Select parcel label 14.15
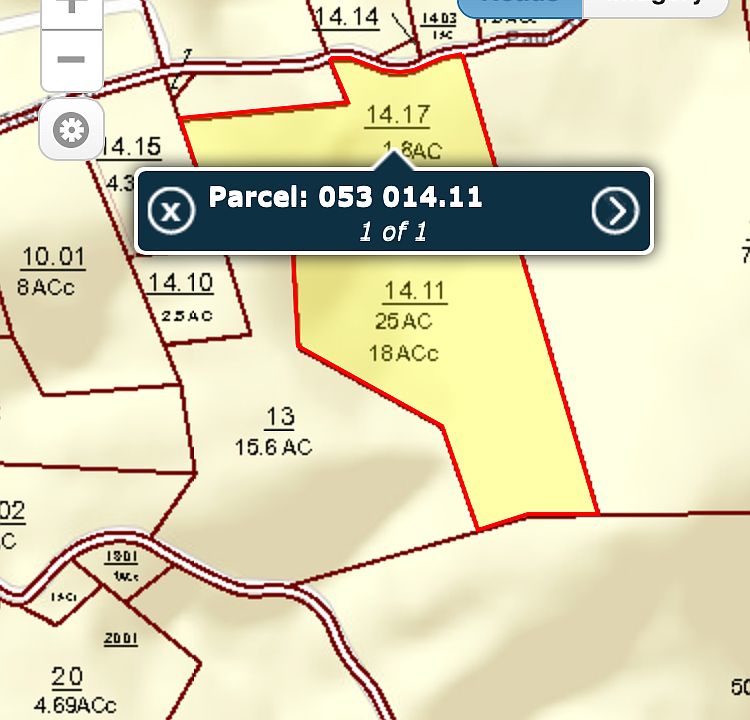Viewport: 750px width, 720px height. point(132,146)
